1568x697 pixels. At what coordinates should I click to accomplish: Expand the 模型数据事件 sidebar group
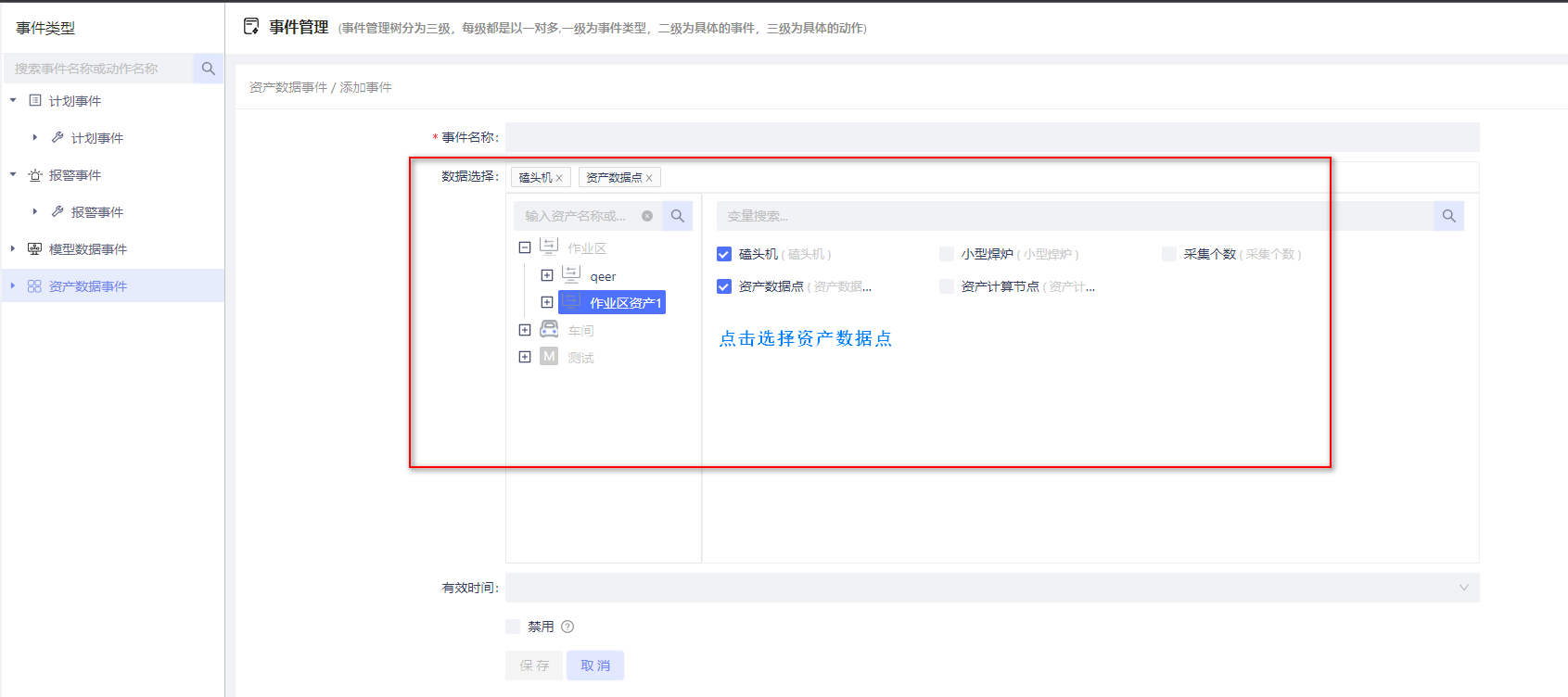(x=13, y=248)
